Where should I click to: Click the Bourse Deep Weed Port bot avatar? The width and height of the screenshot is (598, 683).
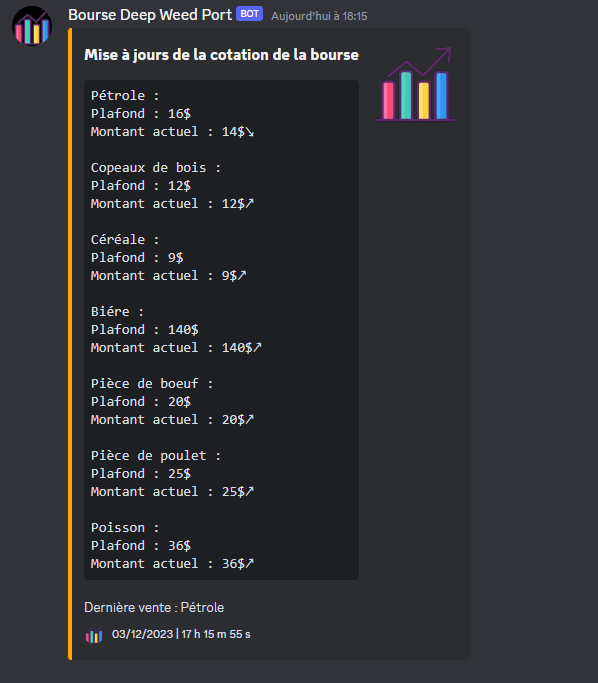32,26
